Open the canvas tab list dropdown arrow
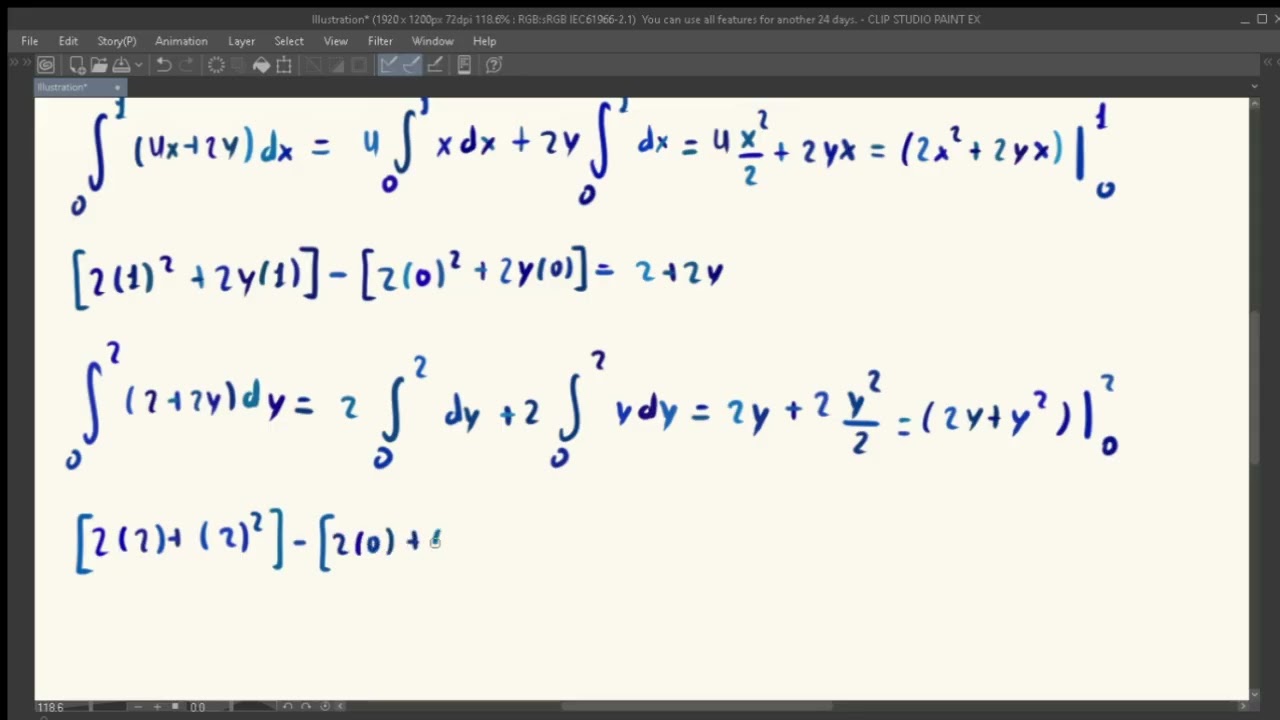Screen dimensions: 1280x720 1254,87
